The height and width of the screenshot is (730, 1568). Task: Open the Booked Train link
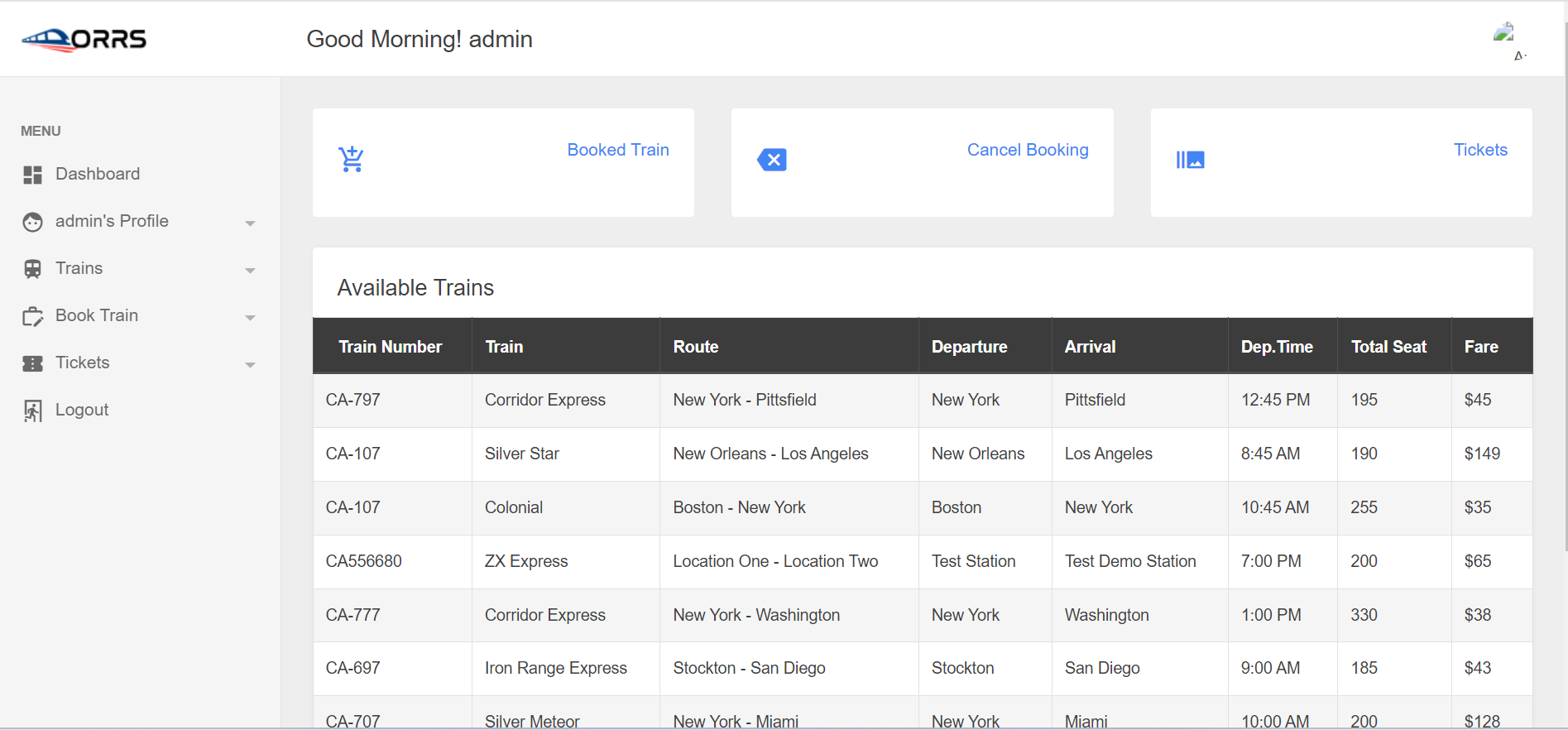click(x=618, y=150)
